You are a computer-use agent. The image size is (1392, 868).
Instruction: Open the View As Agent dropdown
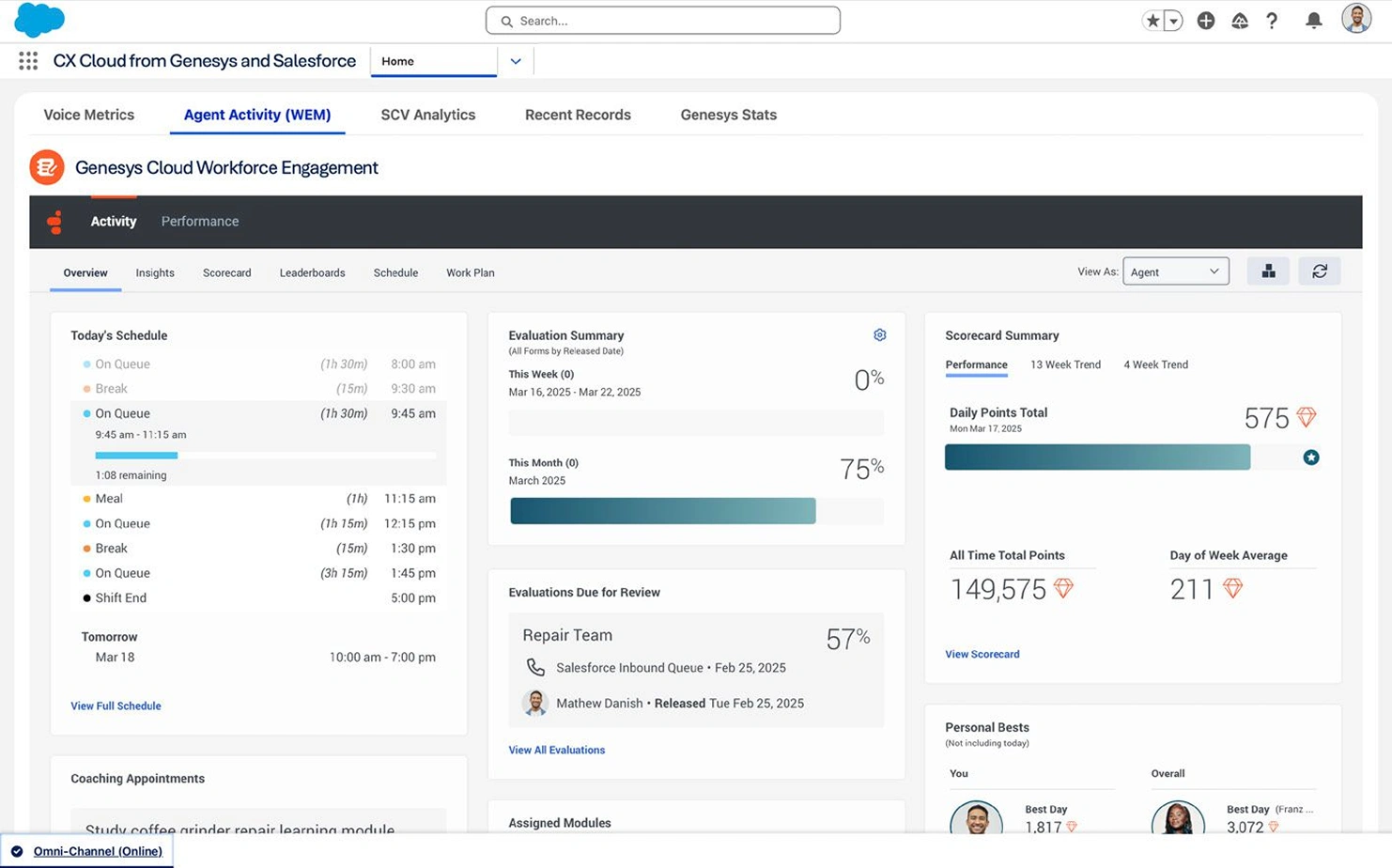(1176, 271)
